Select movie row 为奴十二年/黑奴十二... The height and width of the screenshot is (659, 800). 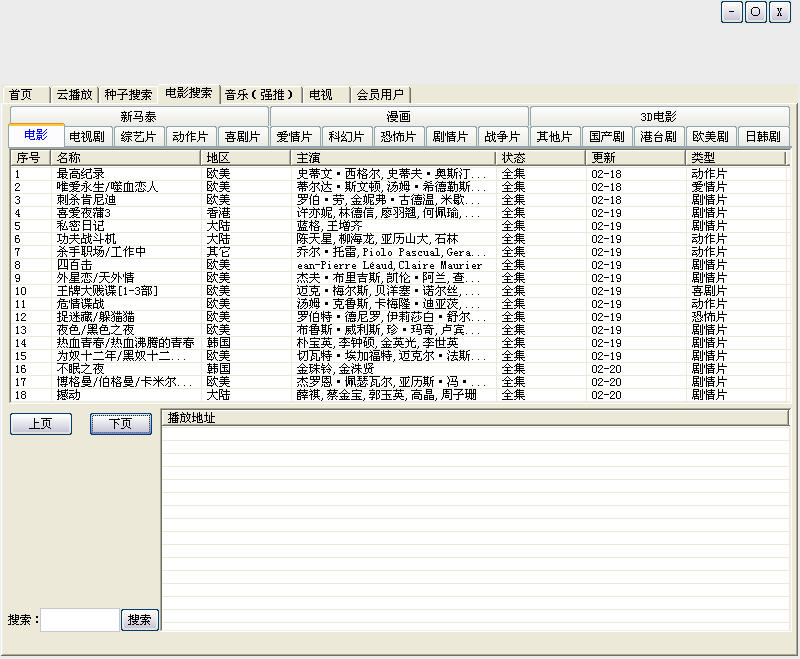coord(399,356)
